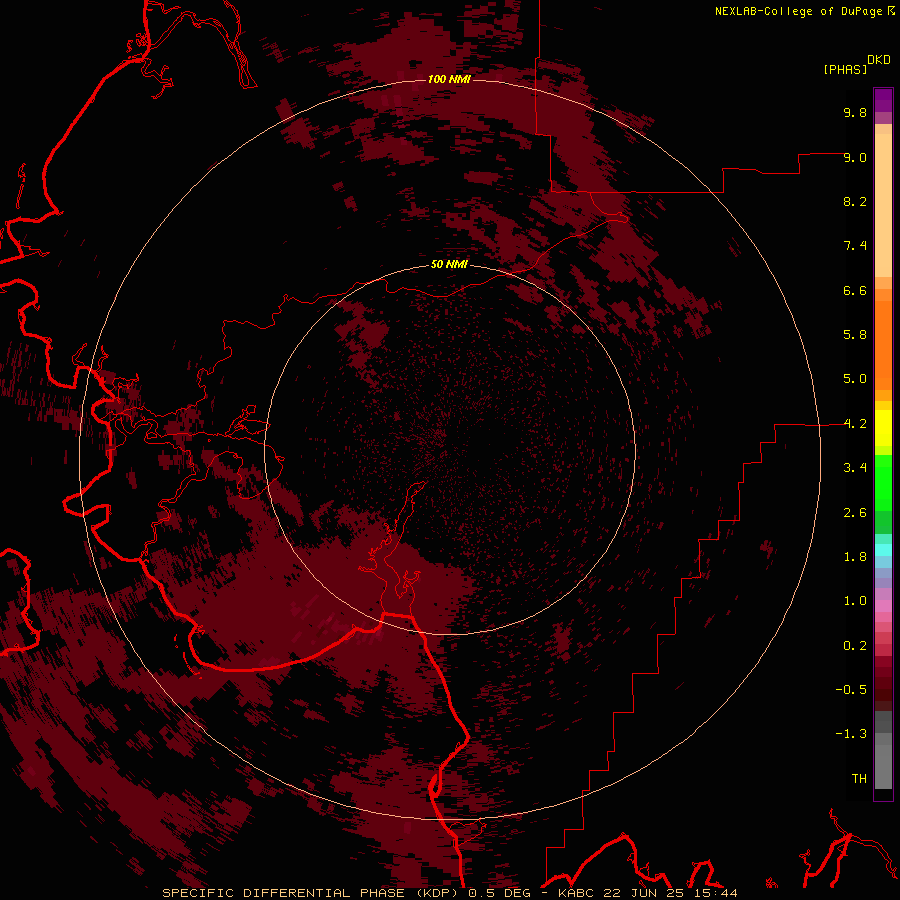Pick the purple swatch atop the color scale
The image size is (900, 900).
click(x=883, y=100)
